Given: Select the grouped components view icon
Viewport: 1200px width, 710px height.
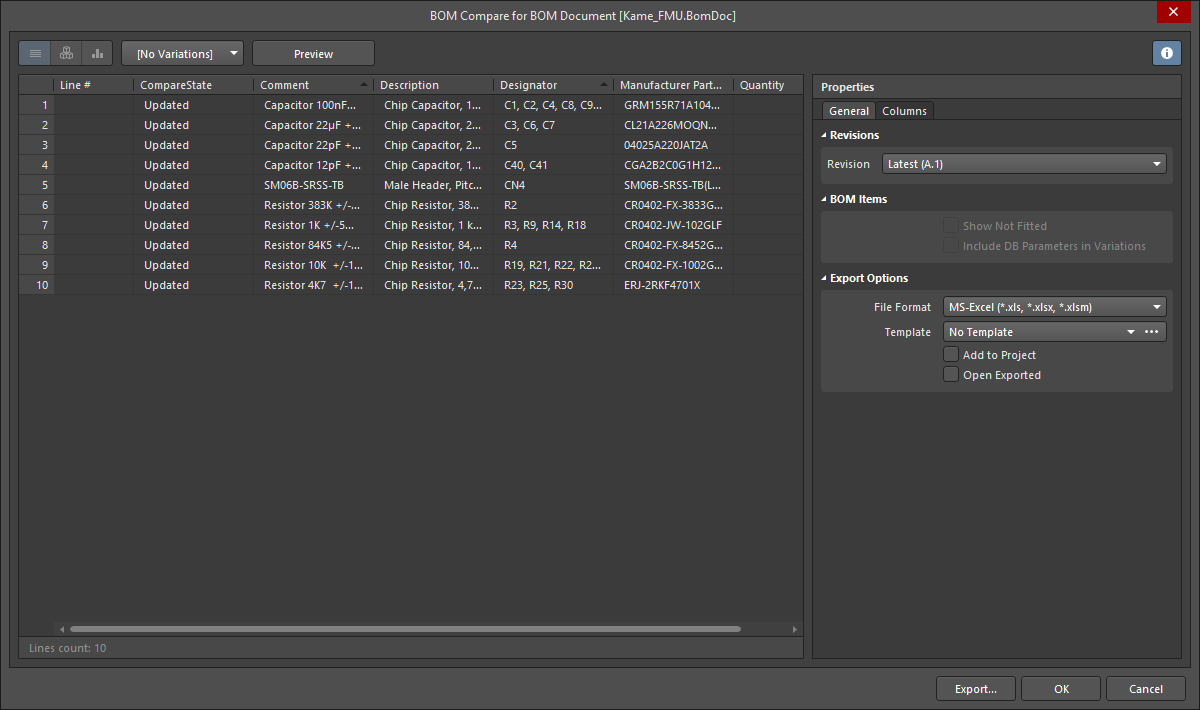Looking at the screenshot, I should pos(65,52).
